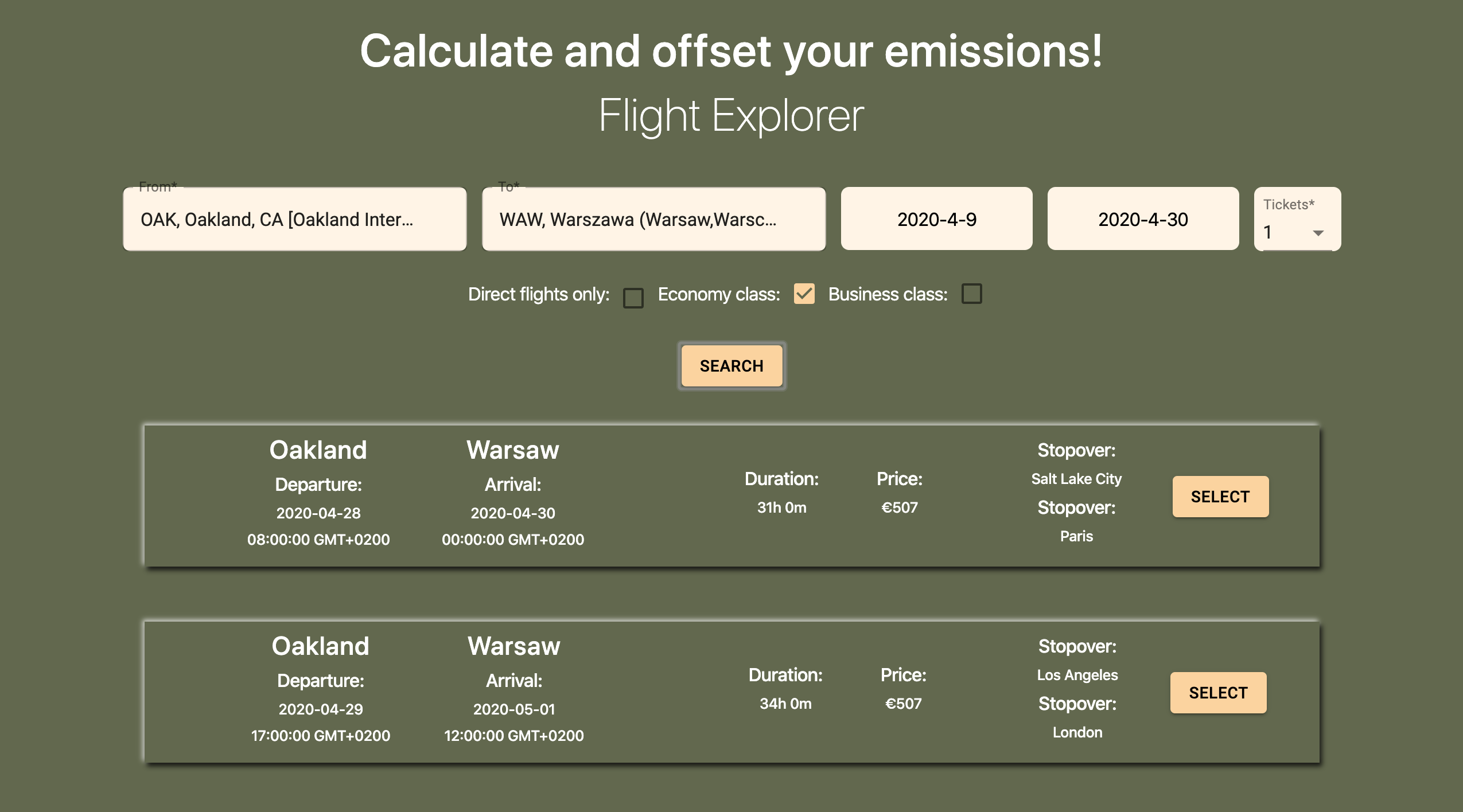Enable the Business class checkbox
Image resolution: width=1463 pixels, height=812 pixels.
tap(971, 294)
